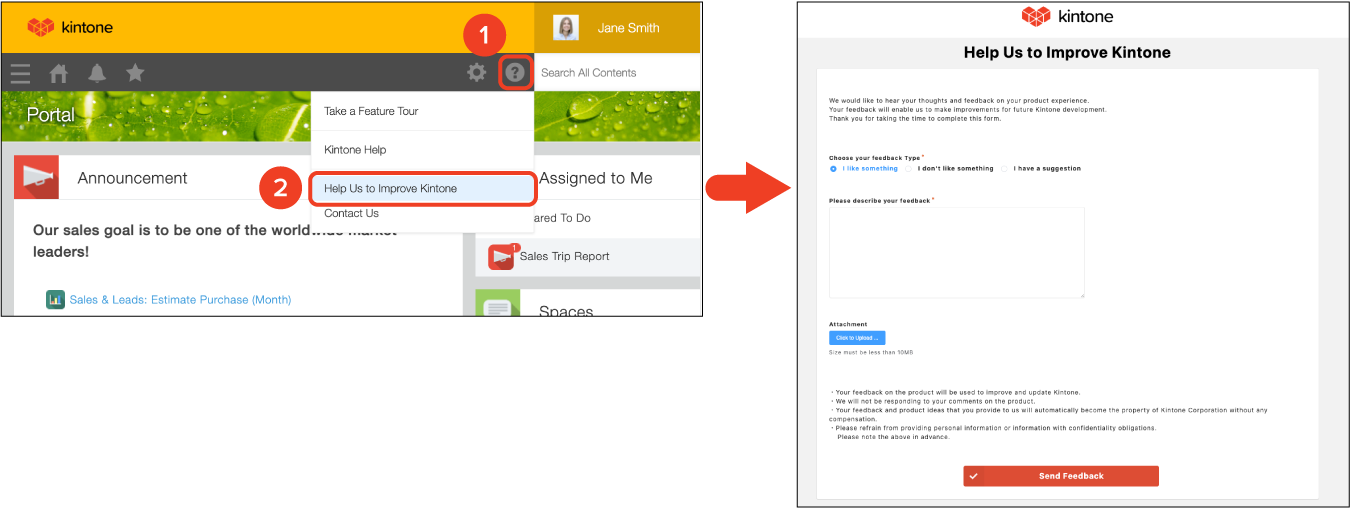Choose Contact Us in the help menu
This screenshot has width=1350, height=508.
click(351, 213)
